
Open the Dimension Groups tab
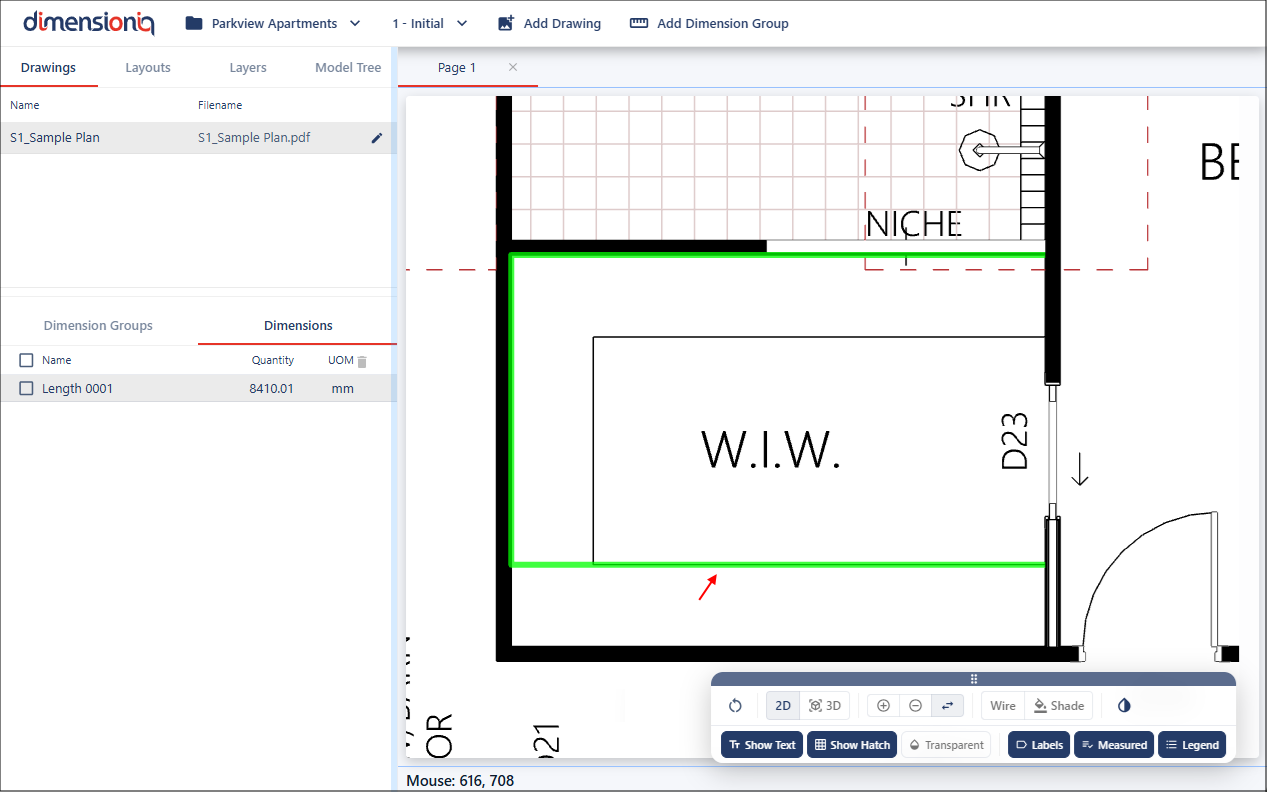point(98,326)
